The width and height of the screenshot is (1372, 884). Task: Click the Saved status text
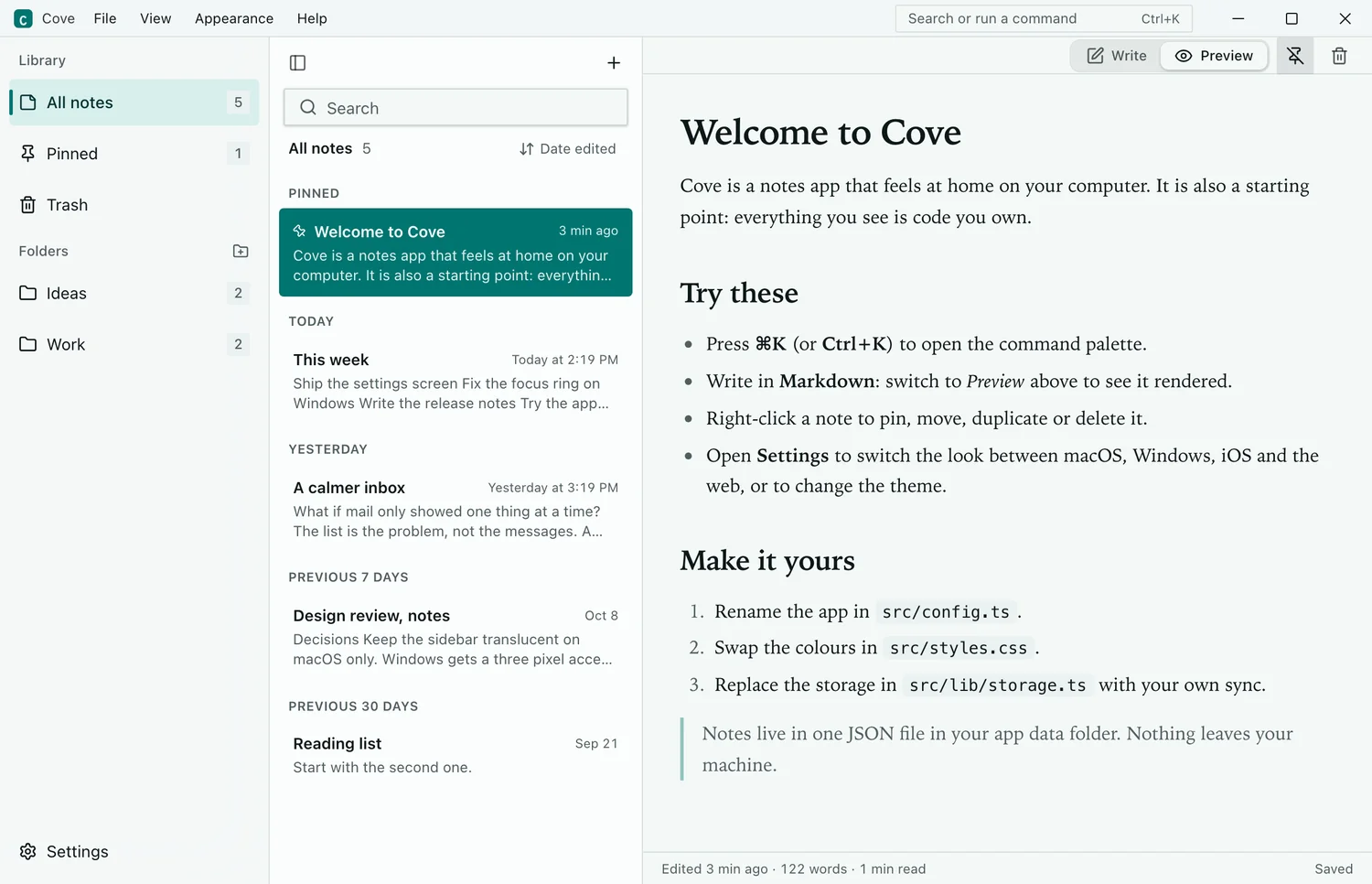1334,869
